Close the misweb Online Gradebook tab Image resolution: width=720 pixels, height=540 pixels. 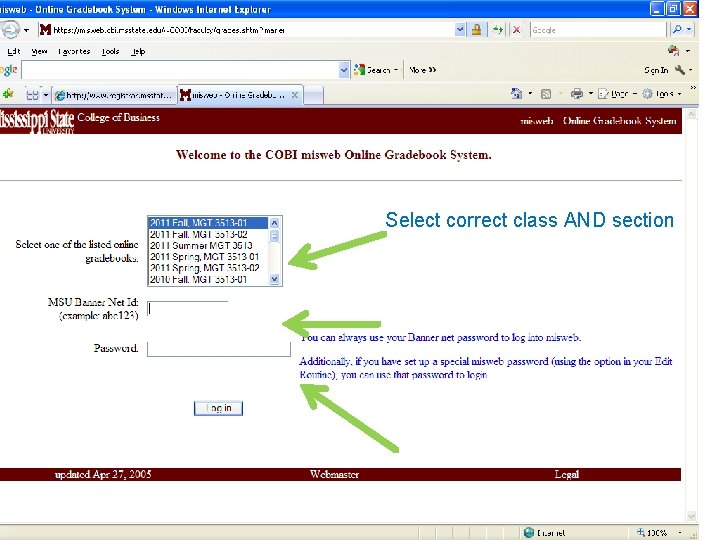point(295,95)
